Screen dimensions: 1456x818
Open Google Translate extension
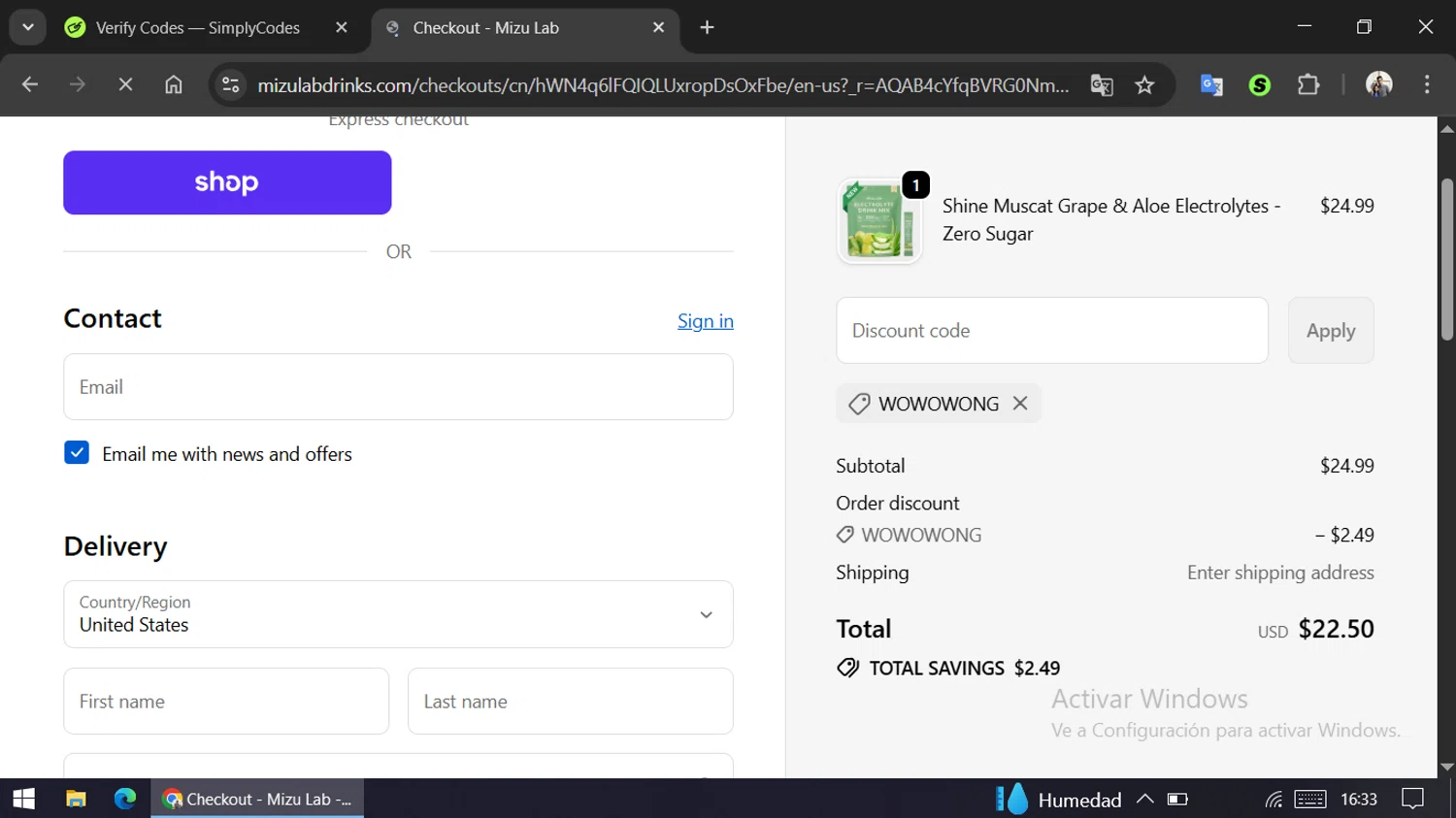1211,85
